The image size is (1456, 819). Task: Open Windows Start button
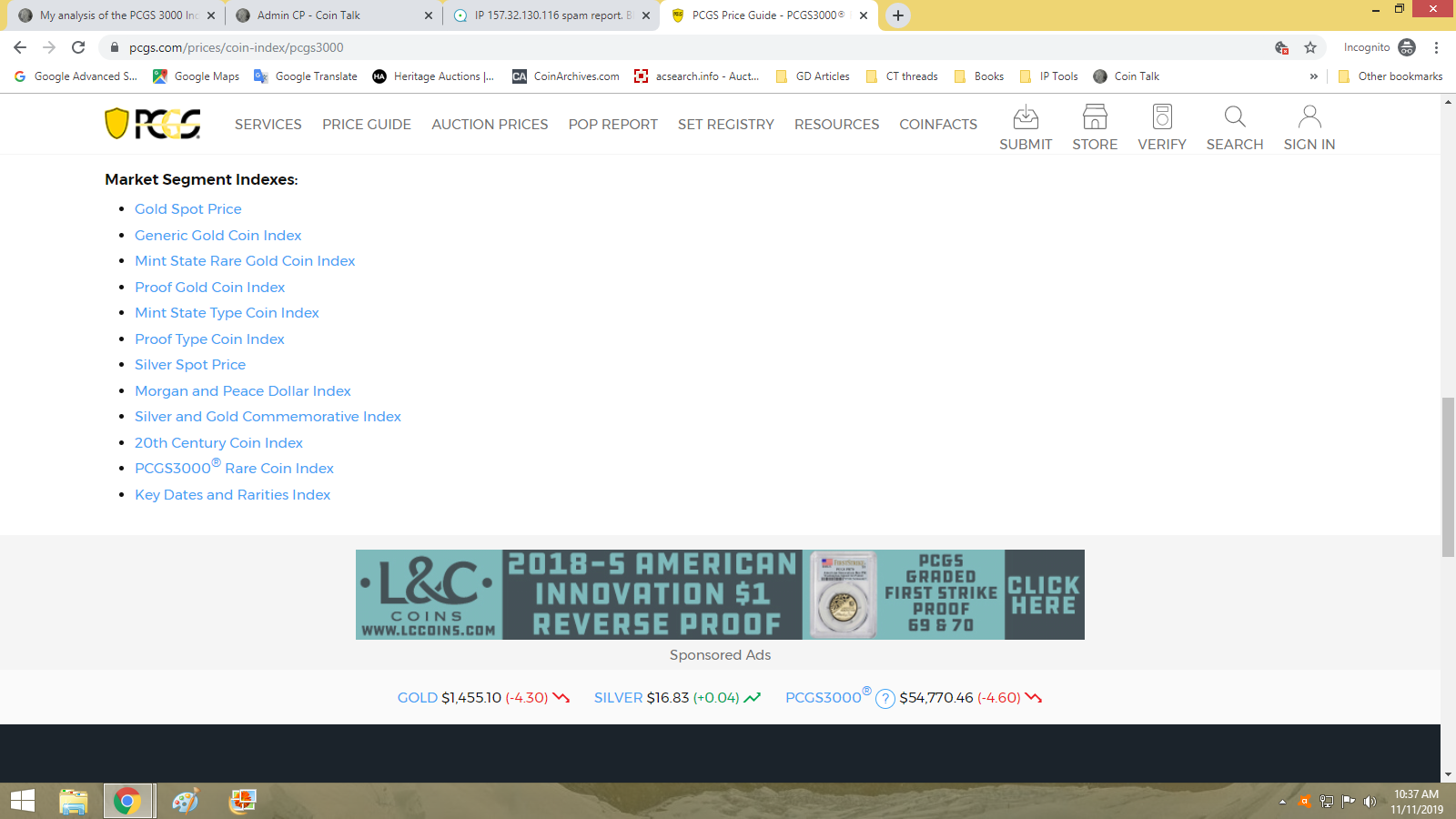click(23, 801)
